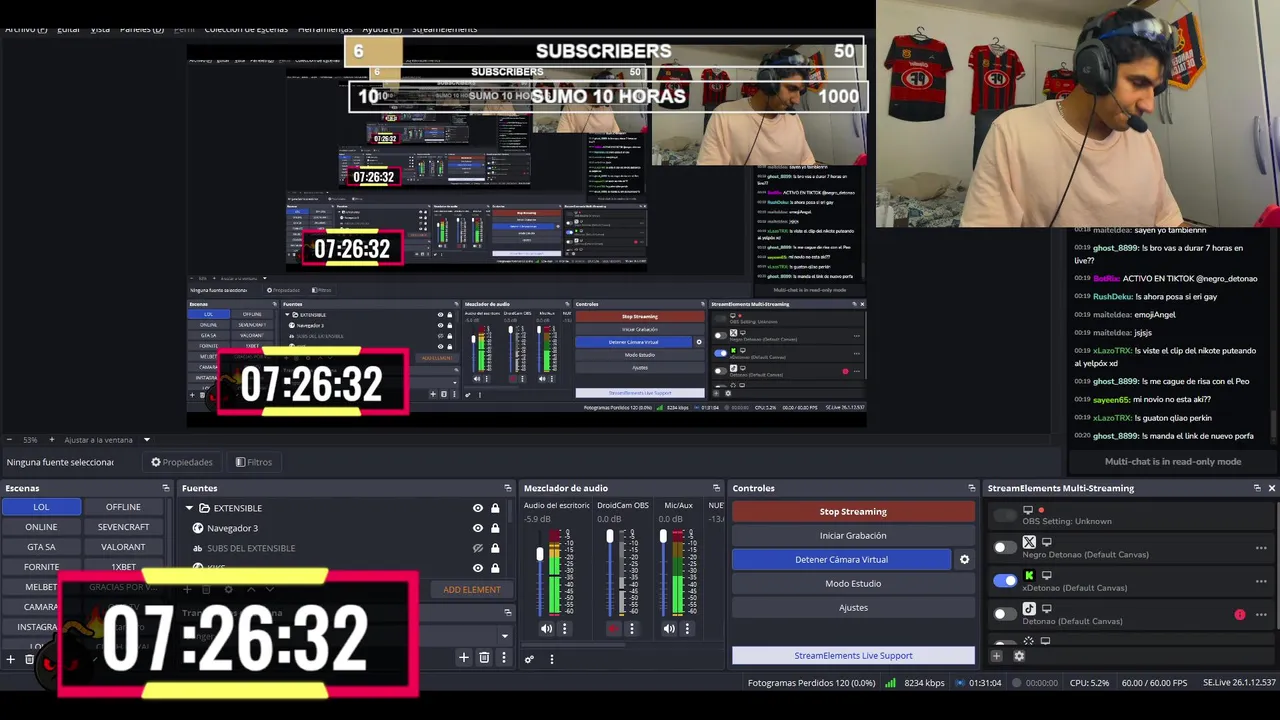Mute Audio del escritorio

point(546,629)
